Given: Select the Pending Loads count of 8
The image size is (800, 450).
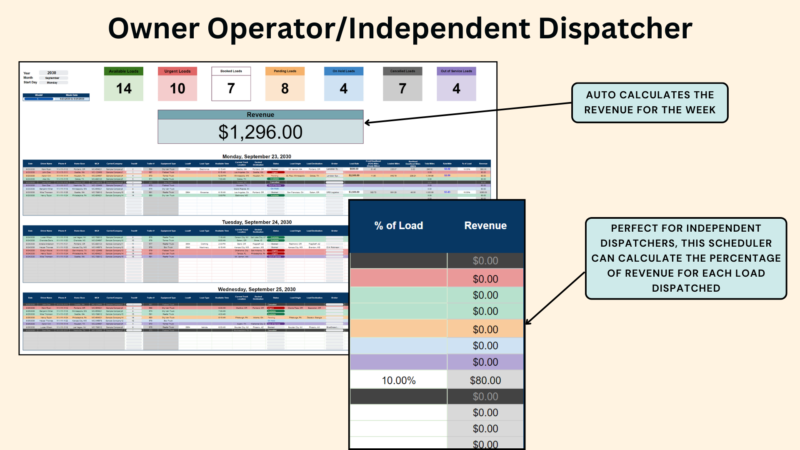Looking at the screenshot, I should coord(285,88).
